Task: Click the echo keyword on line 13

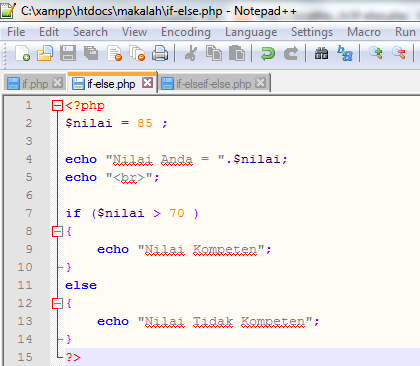Action: point(113,321)
